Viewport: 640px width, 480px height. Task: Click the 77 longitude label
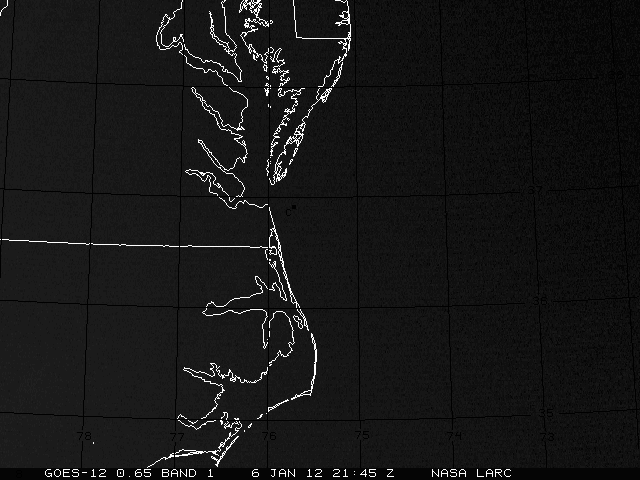click(176, 436)
